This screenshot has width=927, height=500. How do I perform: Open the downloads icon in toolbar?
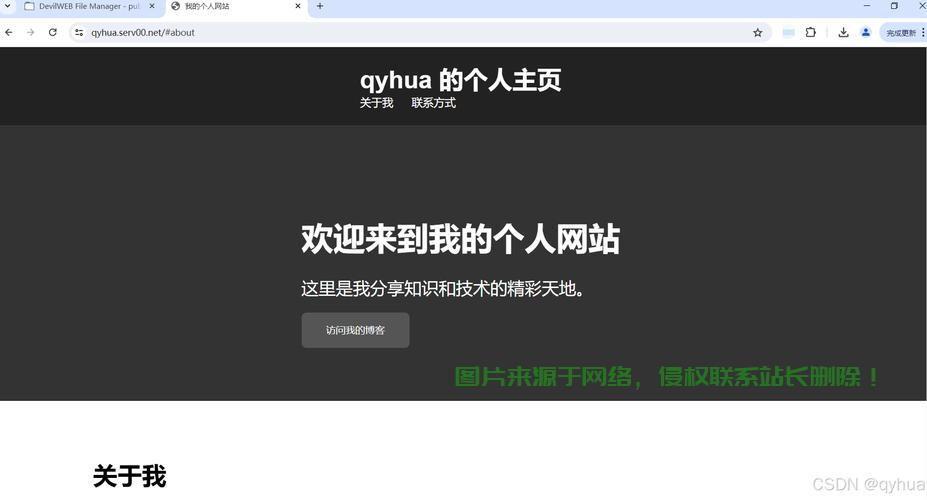[x=843, y=33]
